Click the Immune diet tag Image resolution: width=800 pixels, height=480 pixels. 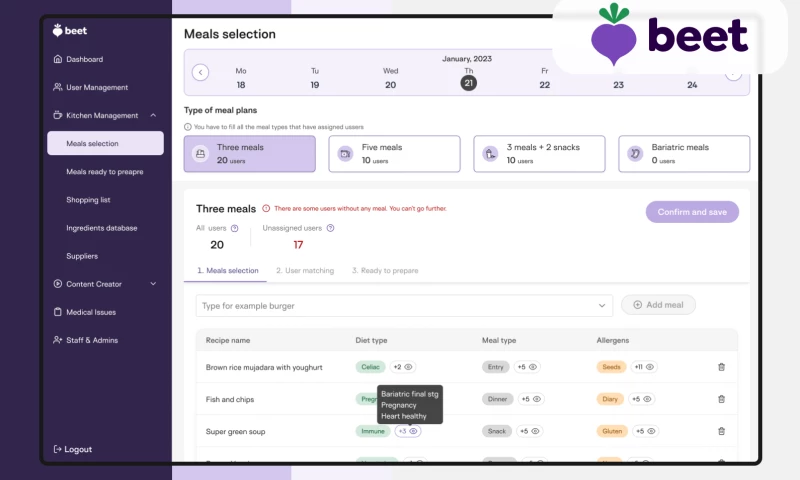coord(373,431)
